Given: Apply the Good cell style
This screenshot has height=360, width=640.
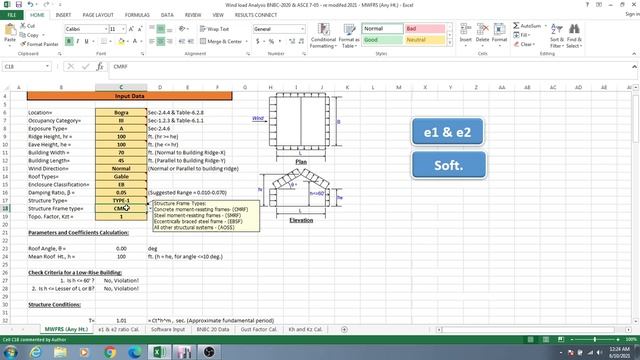Looking at the screenshot, I should tap(382, 40).
